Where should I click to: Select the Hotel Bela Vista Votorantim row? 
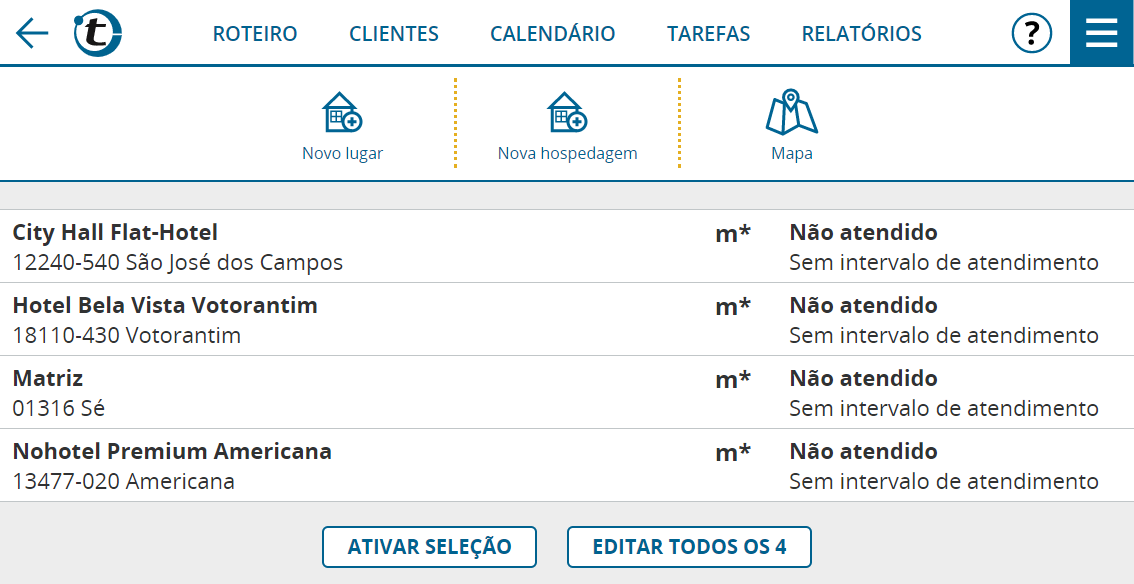[567, 319]
